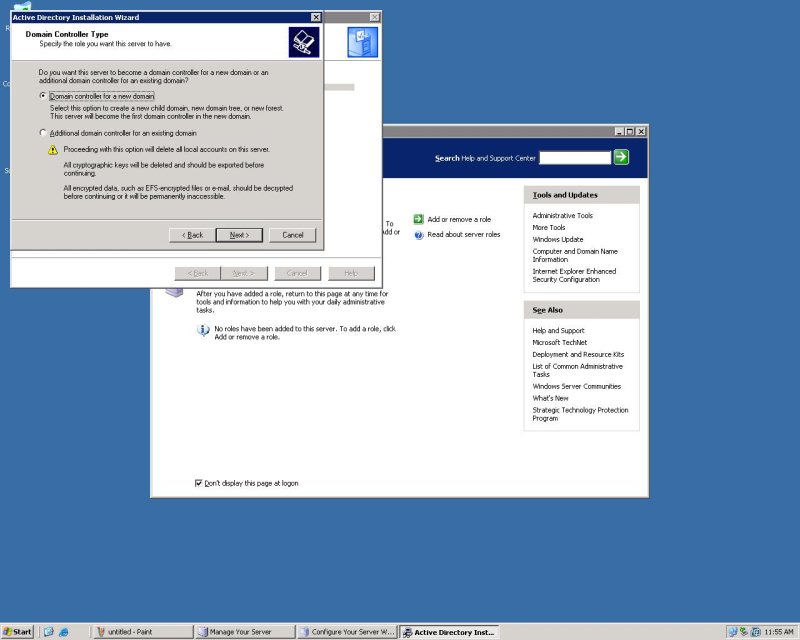800x640 pixels.
Task: Click the Tools and Updates header
Action: click(582, 195)
